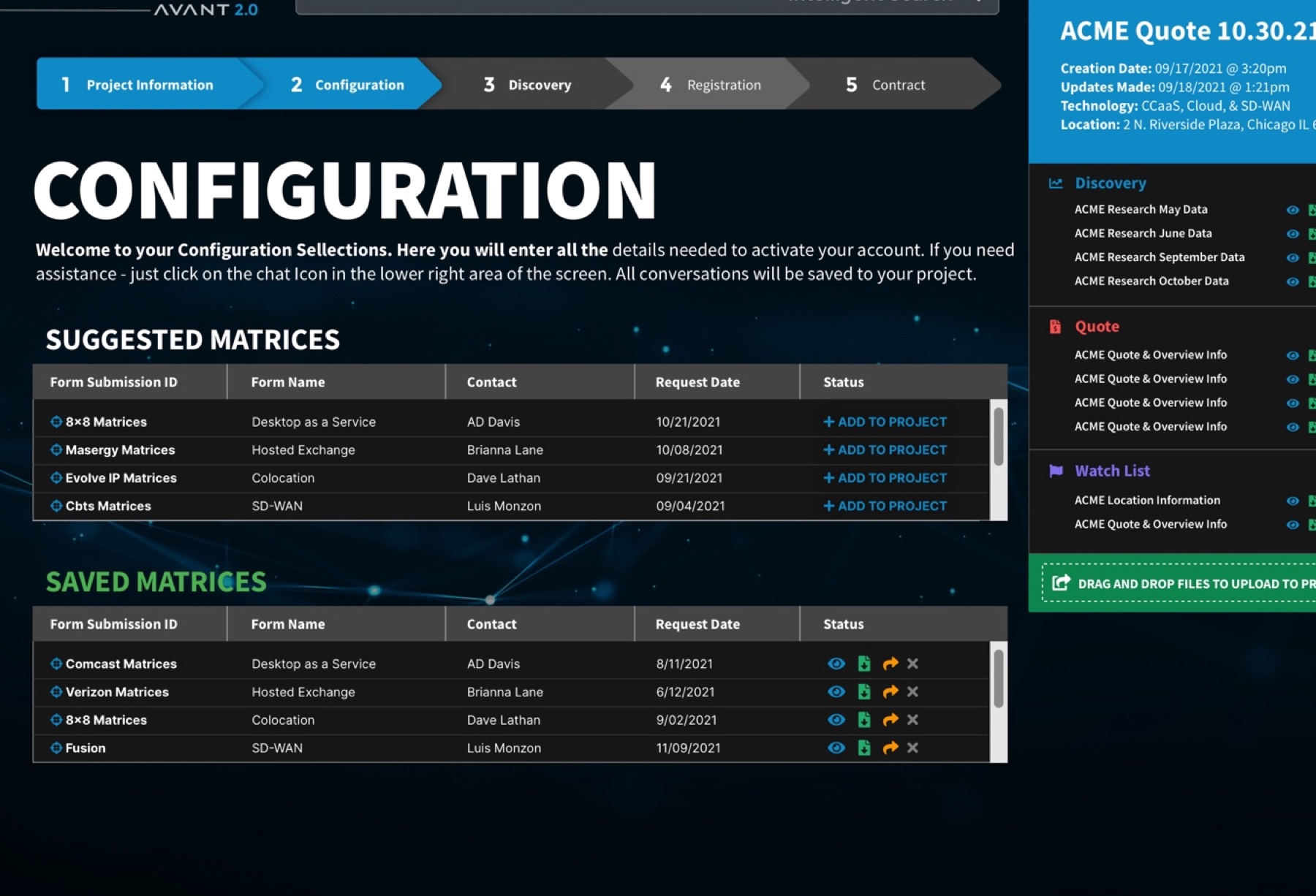Screen dimensions: 1316x896
Task: Share the Comcast Matrices row
Action: (890, 664)
